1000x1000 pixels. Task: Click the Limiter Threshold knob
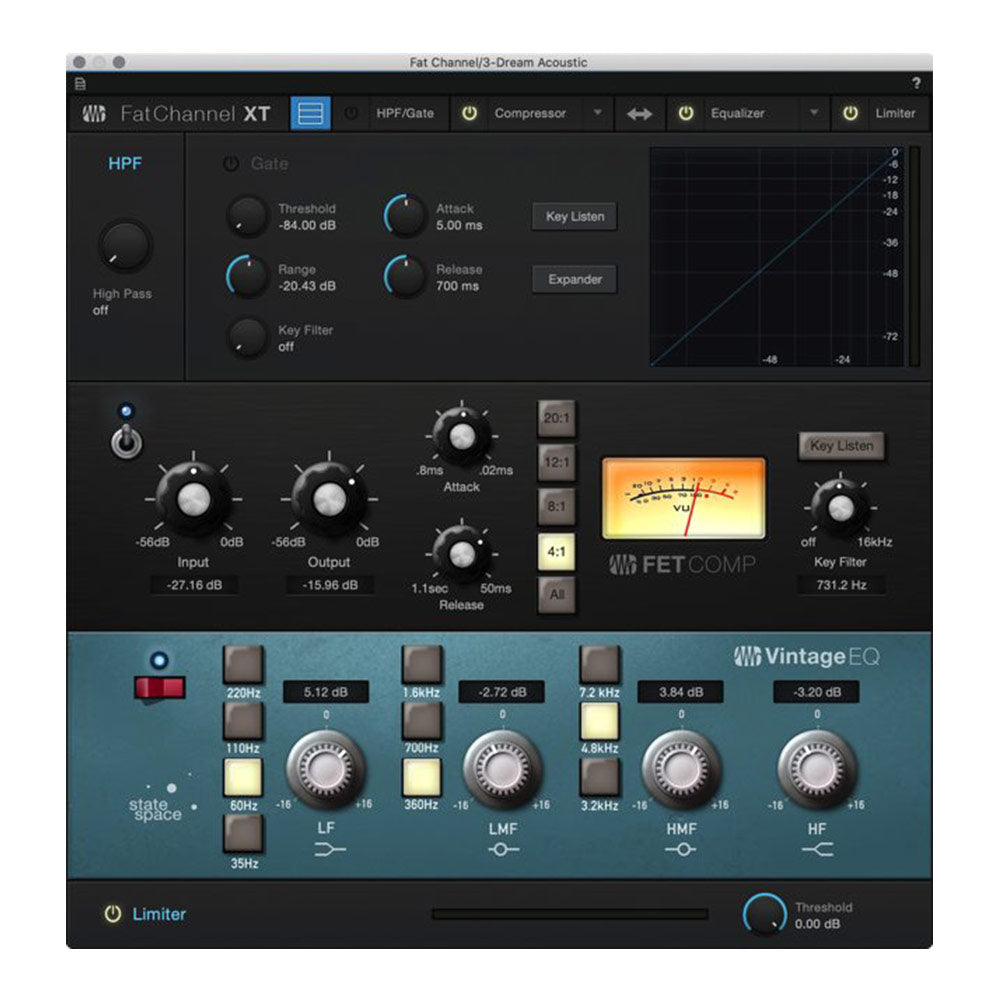point(765,914)
